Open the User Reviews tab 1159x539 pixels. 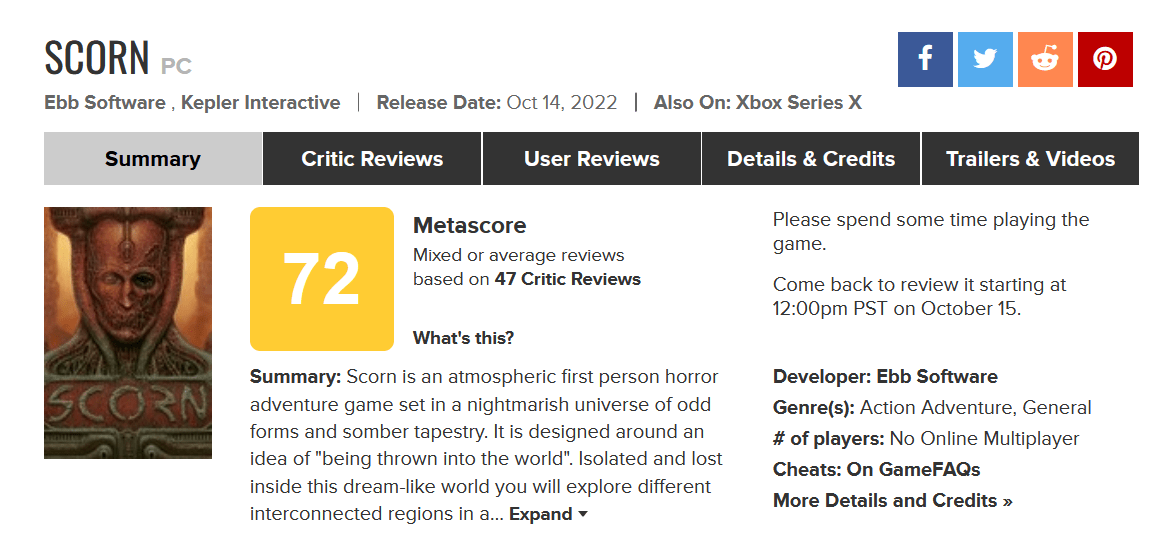click(591, 158)
